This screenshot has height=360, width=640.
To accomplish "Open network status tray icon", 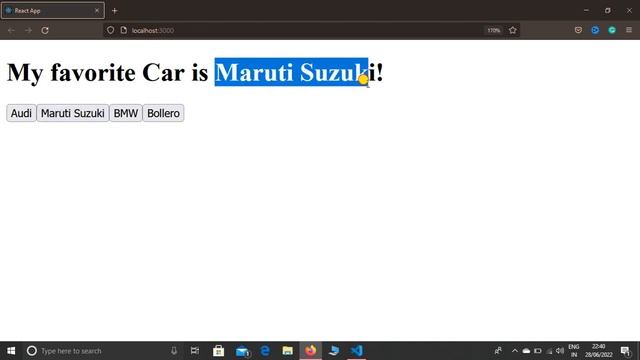I will 549,351.
